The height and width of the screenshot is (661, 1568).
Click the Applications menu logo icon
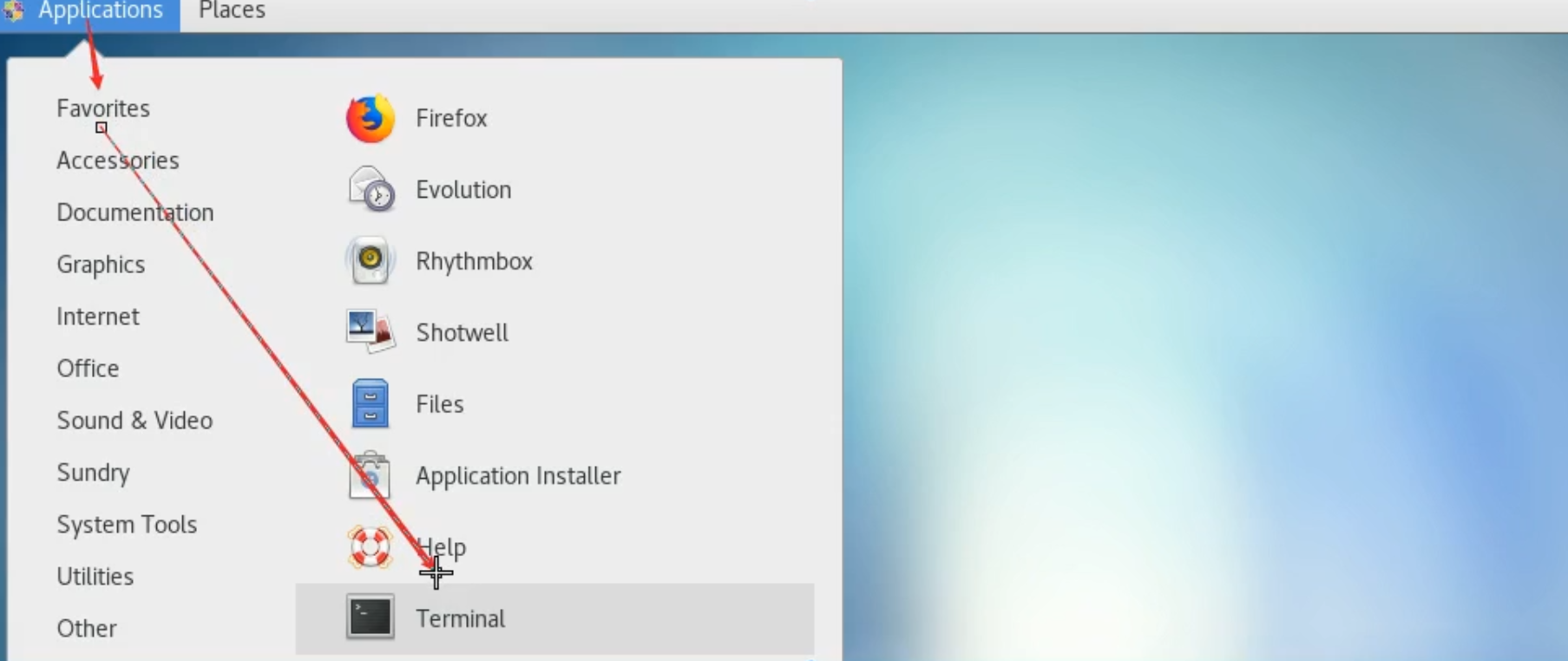click(14, 10)
